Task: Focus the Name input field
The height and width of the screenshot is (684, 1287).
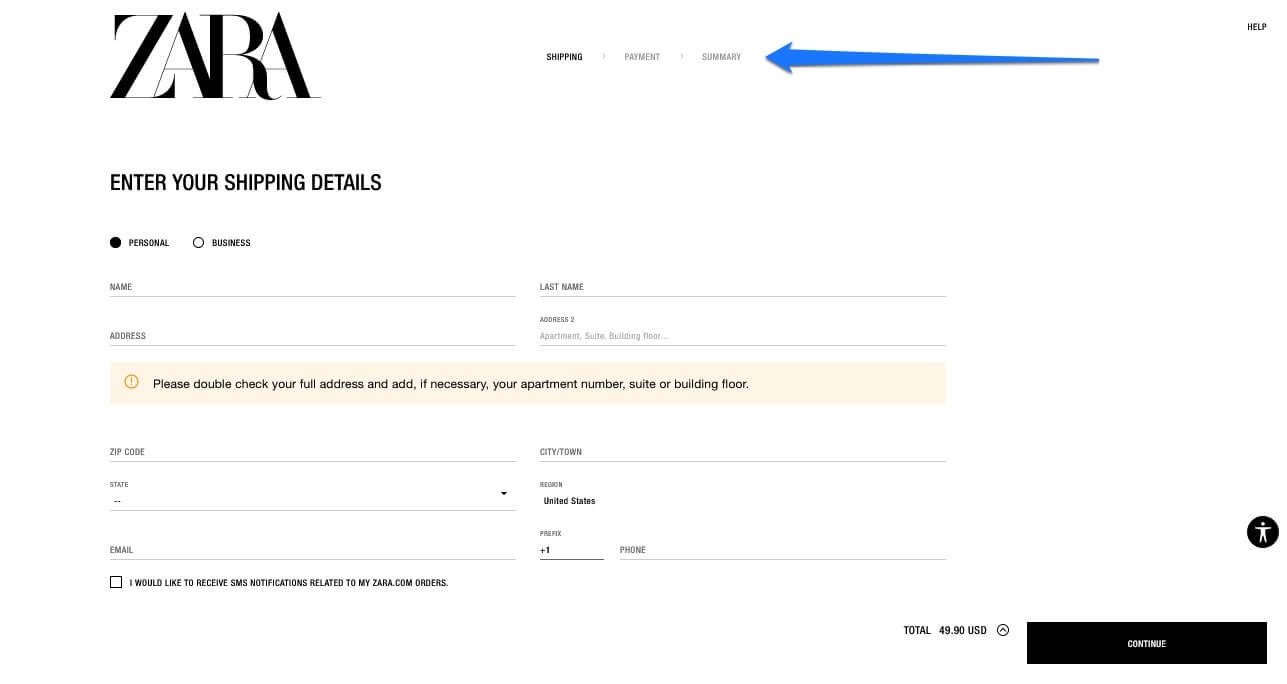Action: (x=313, y=287)
